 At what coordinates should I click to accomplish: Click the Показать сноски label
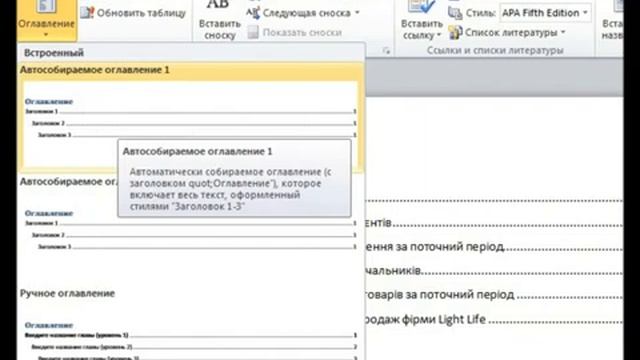click(302, 32)
